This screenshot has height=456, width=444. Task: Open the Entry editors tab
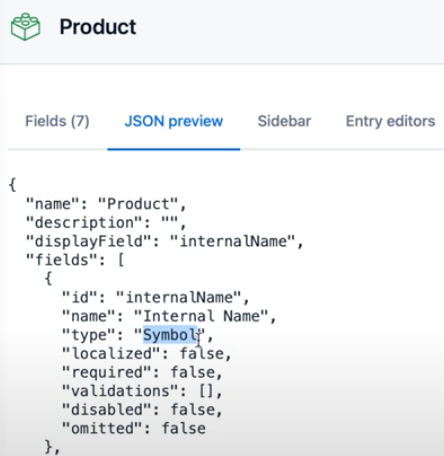(390, 121)
